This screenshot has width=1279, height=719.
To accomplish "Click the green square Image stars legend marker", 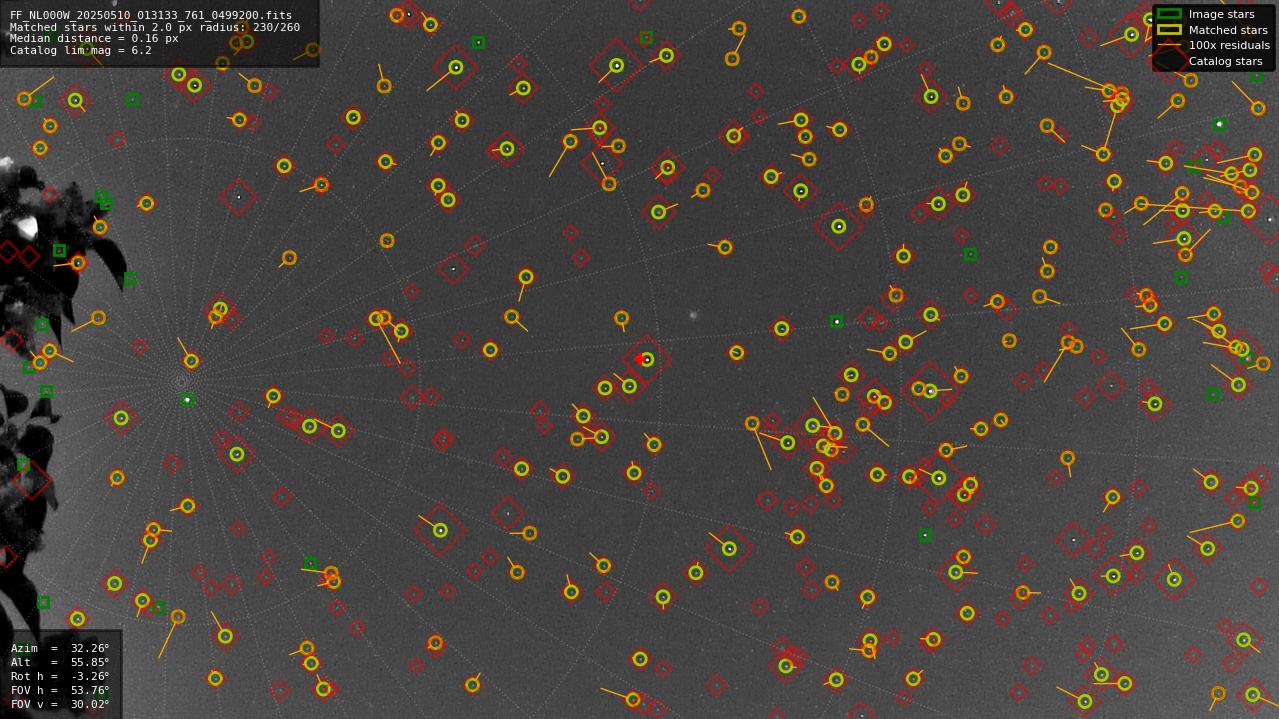I will pyautogui.click(x=1168, y=14).
